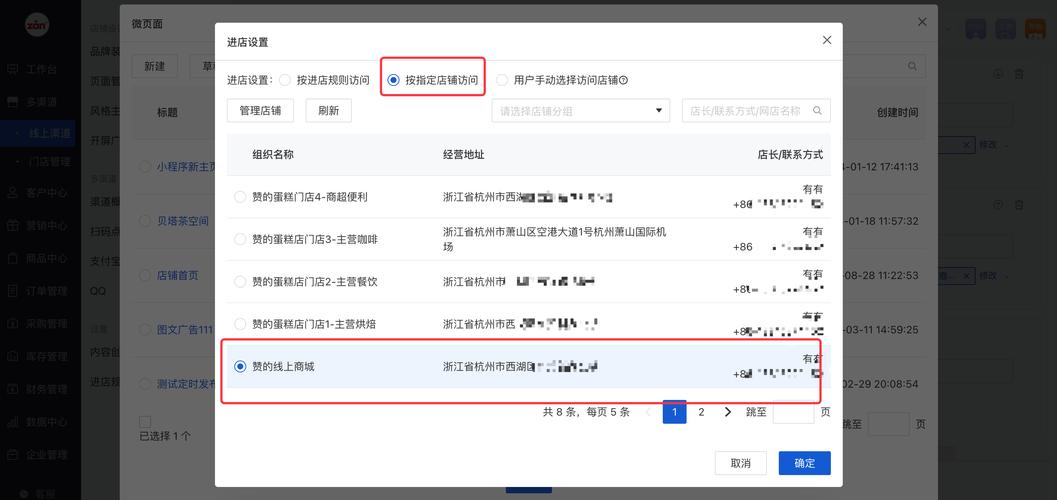Image resolution: width=1057 pixels, height=500 pixels.
Task: Go to page 2 of the store list
Action: [701, 412]
